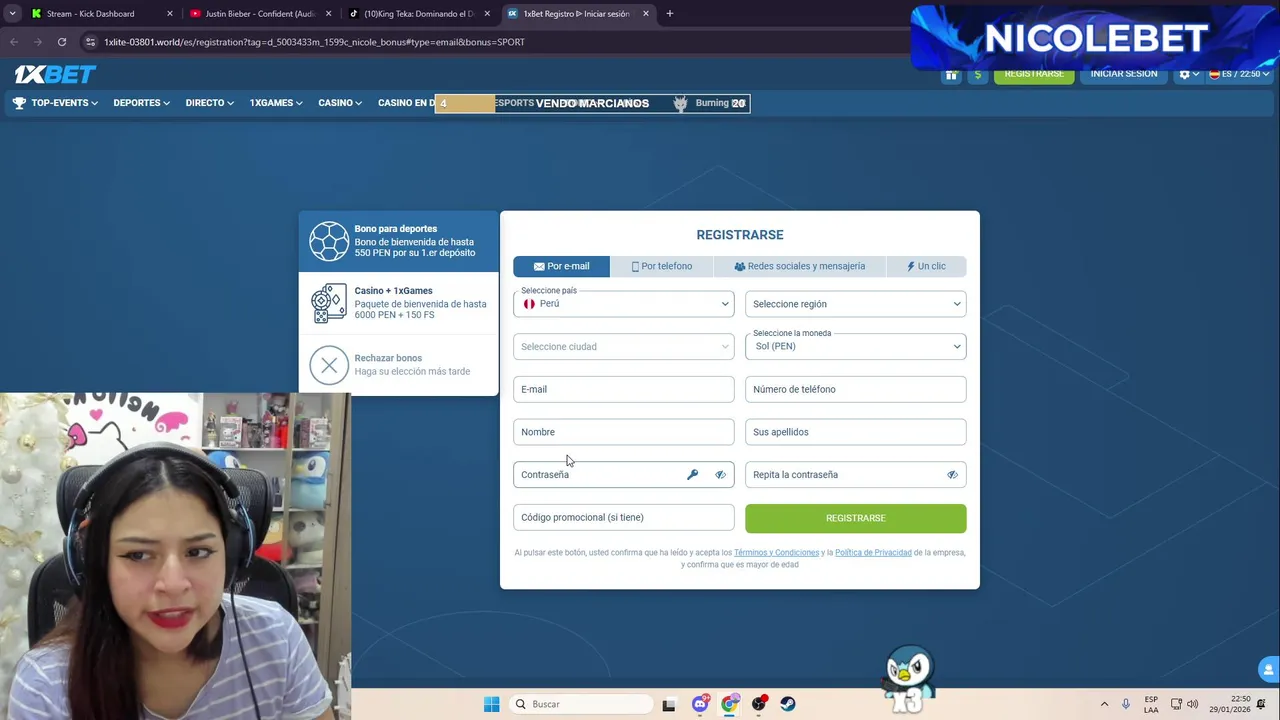Click the Número de teléfono field
The width and height of the screenshot is (1280, 720).
click(x=855, y=389)
